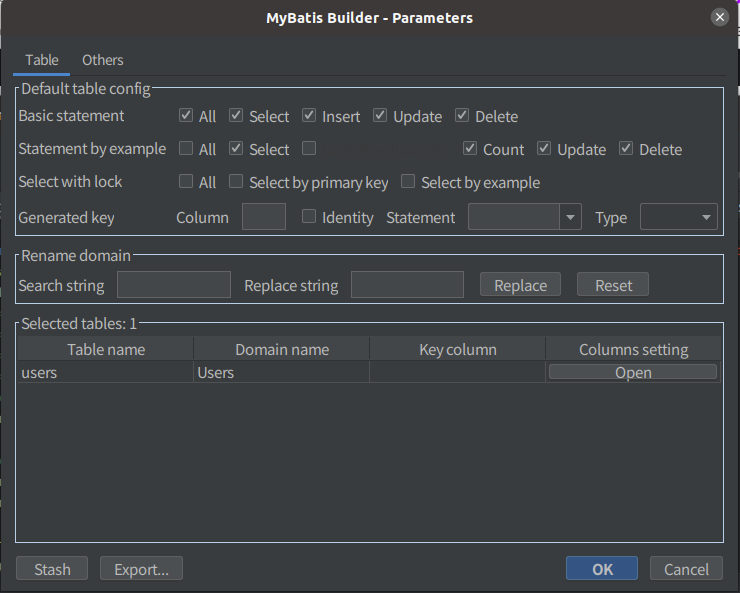Uncheck the Count checkbox

(x=470, y=149)
